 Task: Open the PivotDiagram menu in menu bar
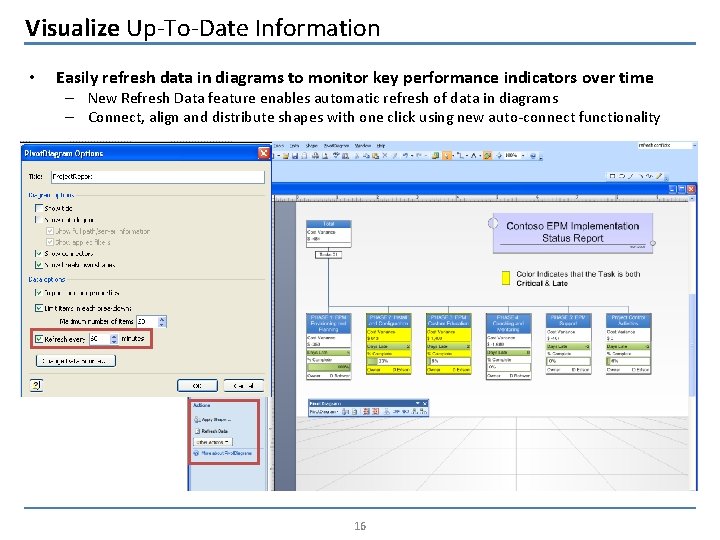pos(337,146)
